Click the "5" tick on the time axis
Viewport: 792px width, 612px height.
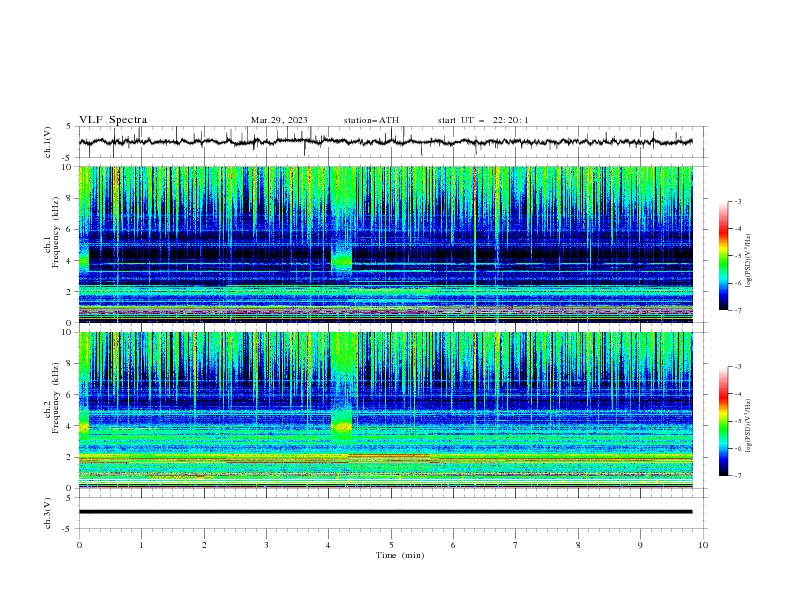coord(391,545)
